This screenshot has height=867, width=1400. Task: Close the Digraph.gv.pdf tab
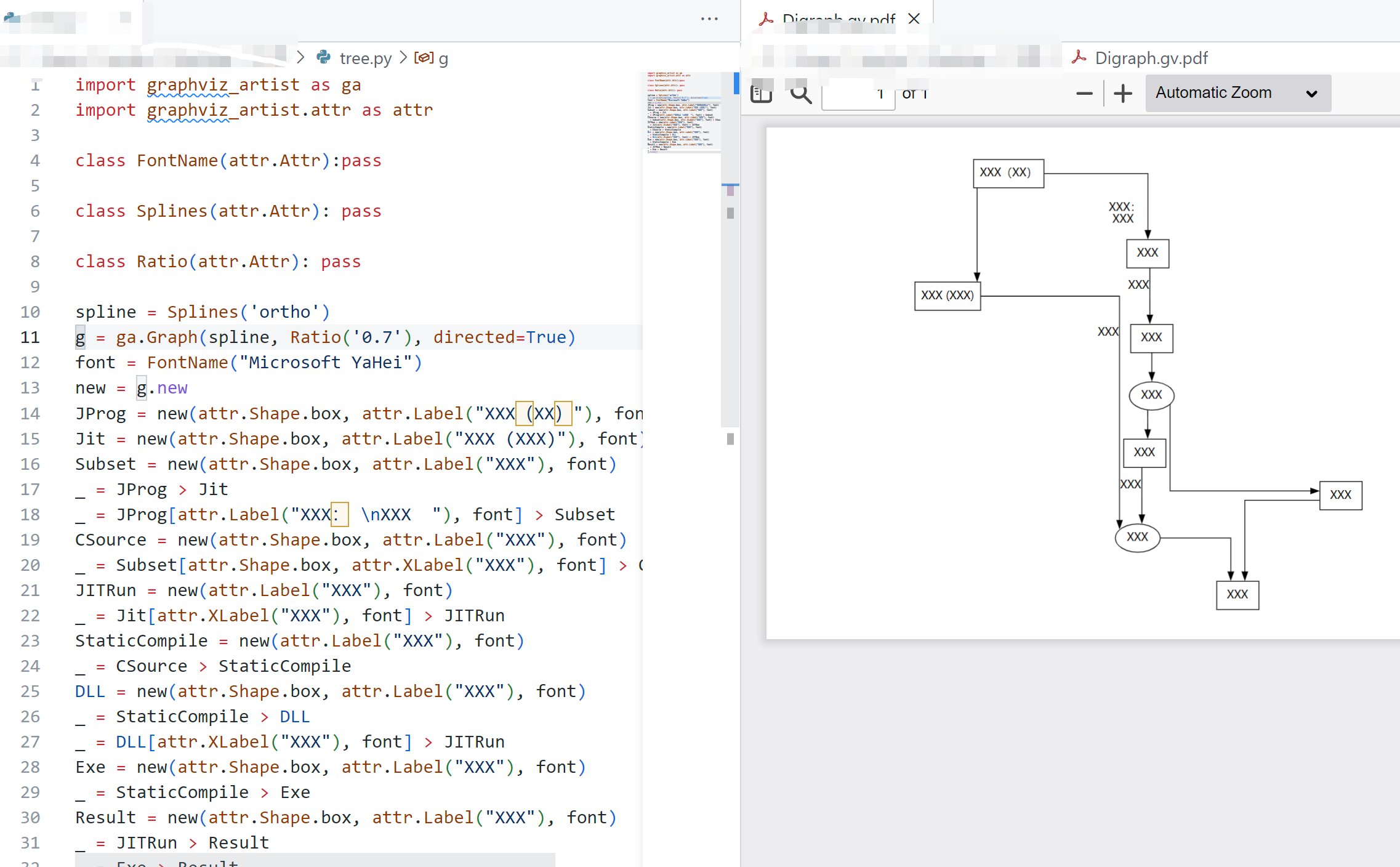click(x=914, y=18)
